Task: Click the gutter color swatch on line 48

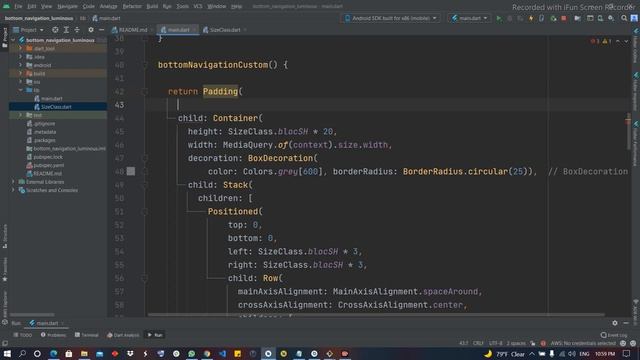Action: [x=131, y=171]
